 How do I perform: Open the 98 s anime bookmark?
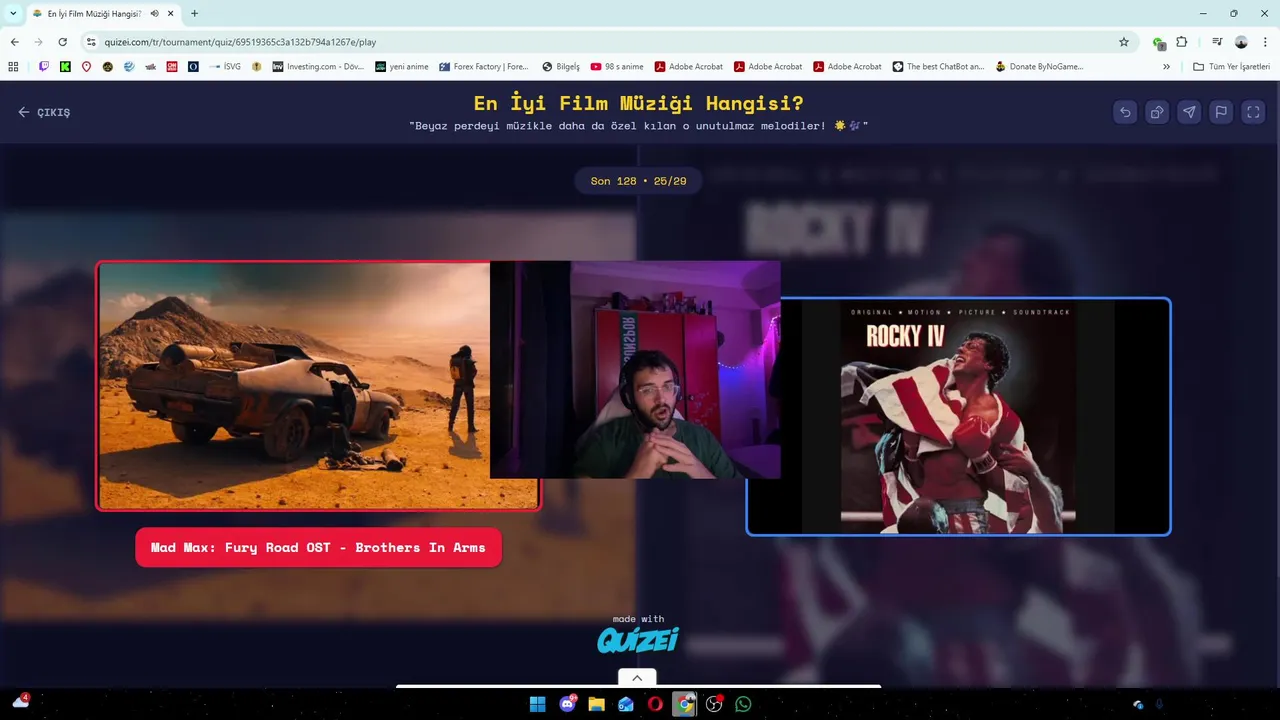click(x=617, y=67)
